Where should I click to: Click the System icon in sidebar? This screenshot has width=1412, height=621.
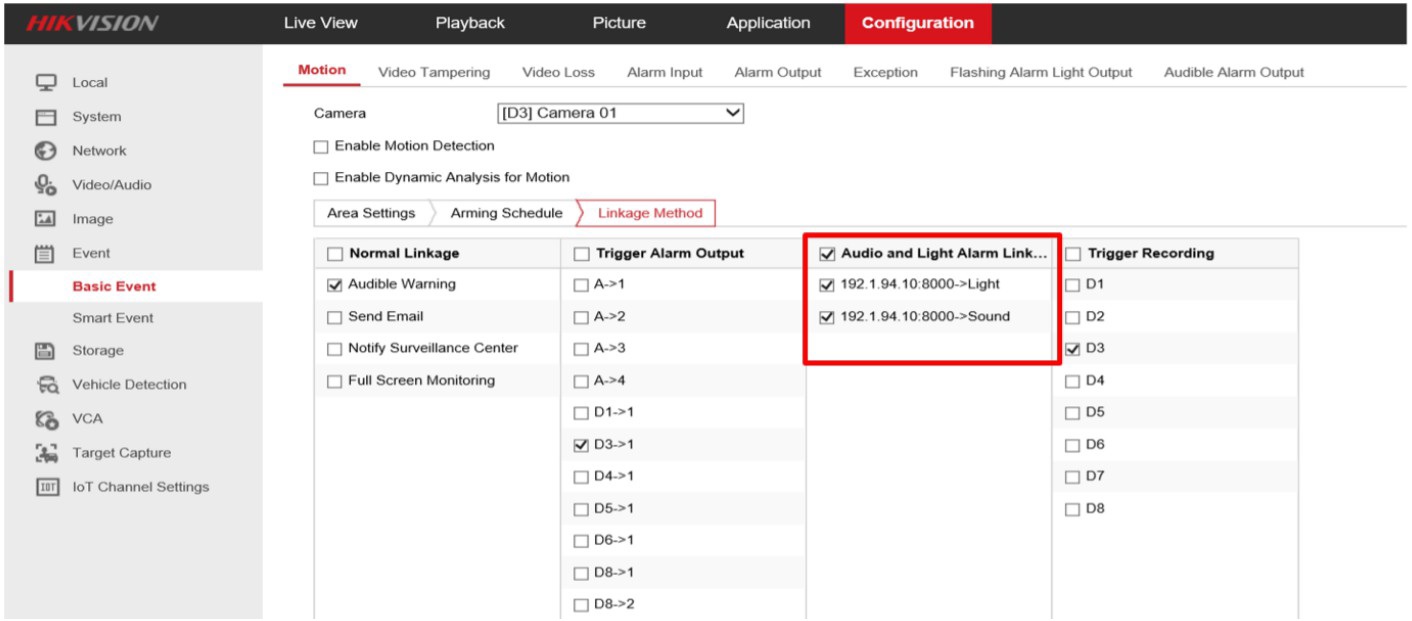pyautogui.click(x=45, y=117)
